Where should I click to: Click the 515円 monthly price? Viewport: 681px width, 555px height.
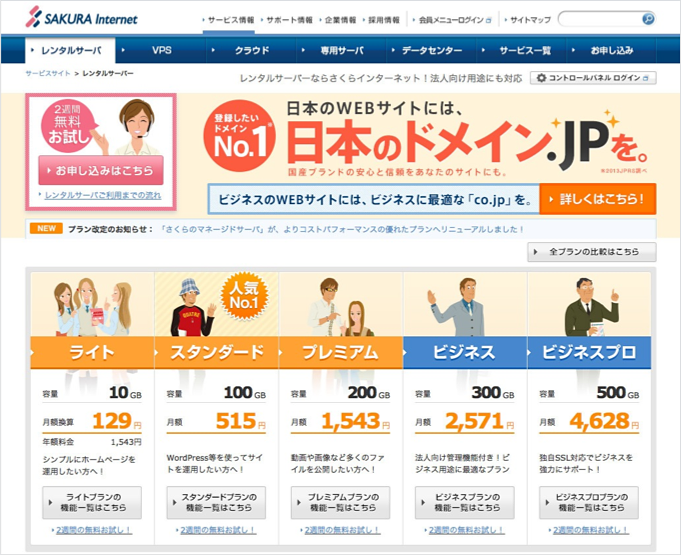click(241, 421)
